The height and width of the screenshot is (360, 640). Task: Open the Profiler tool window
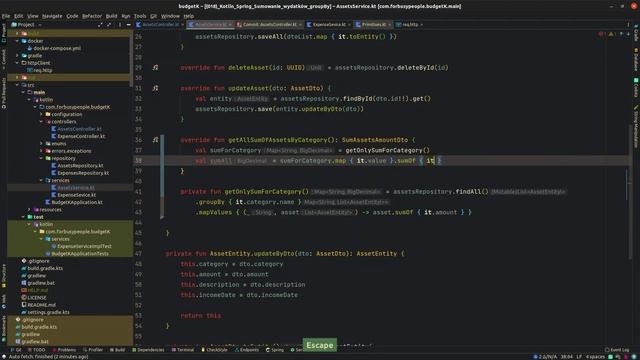[x=93, y=350]
